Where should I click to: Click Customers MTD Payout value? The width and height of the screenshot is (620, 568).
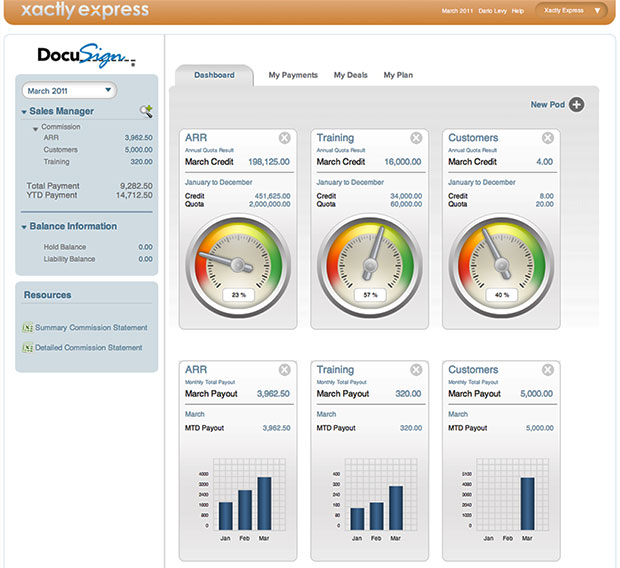540,428
